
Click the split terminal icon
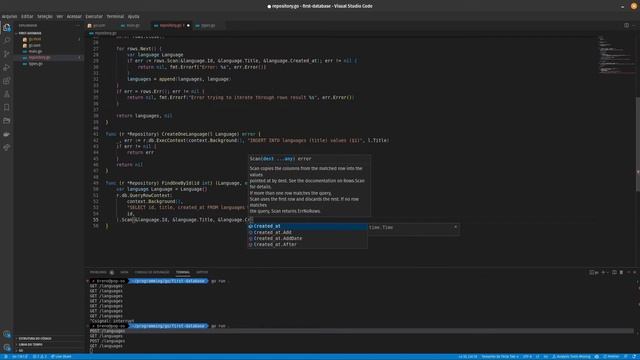614,272
